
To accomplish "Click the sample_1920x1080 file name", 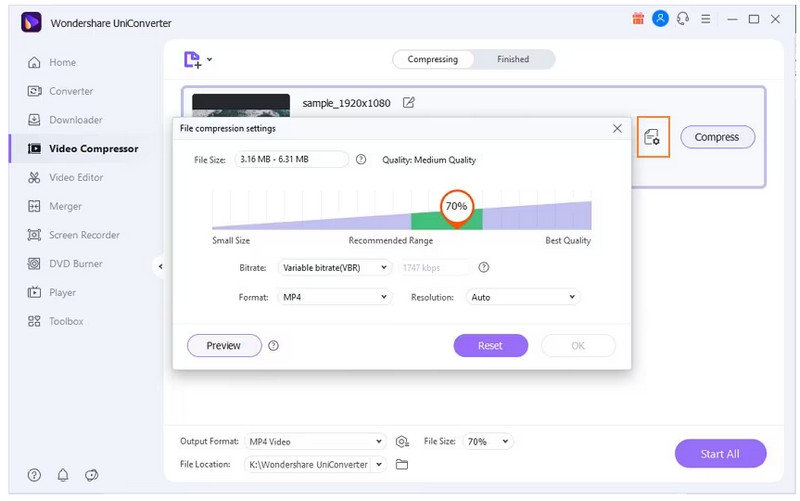I will coord(346,103).
